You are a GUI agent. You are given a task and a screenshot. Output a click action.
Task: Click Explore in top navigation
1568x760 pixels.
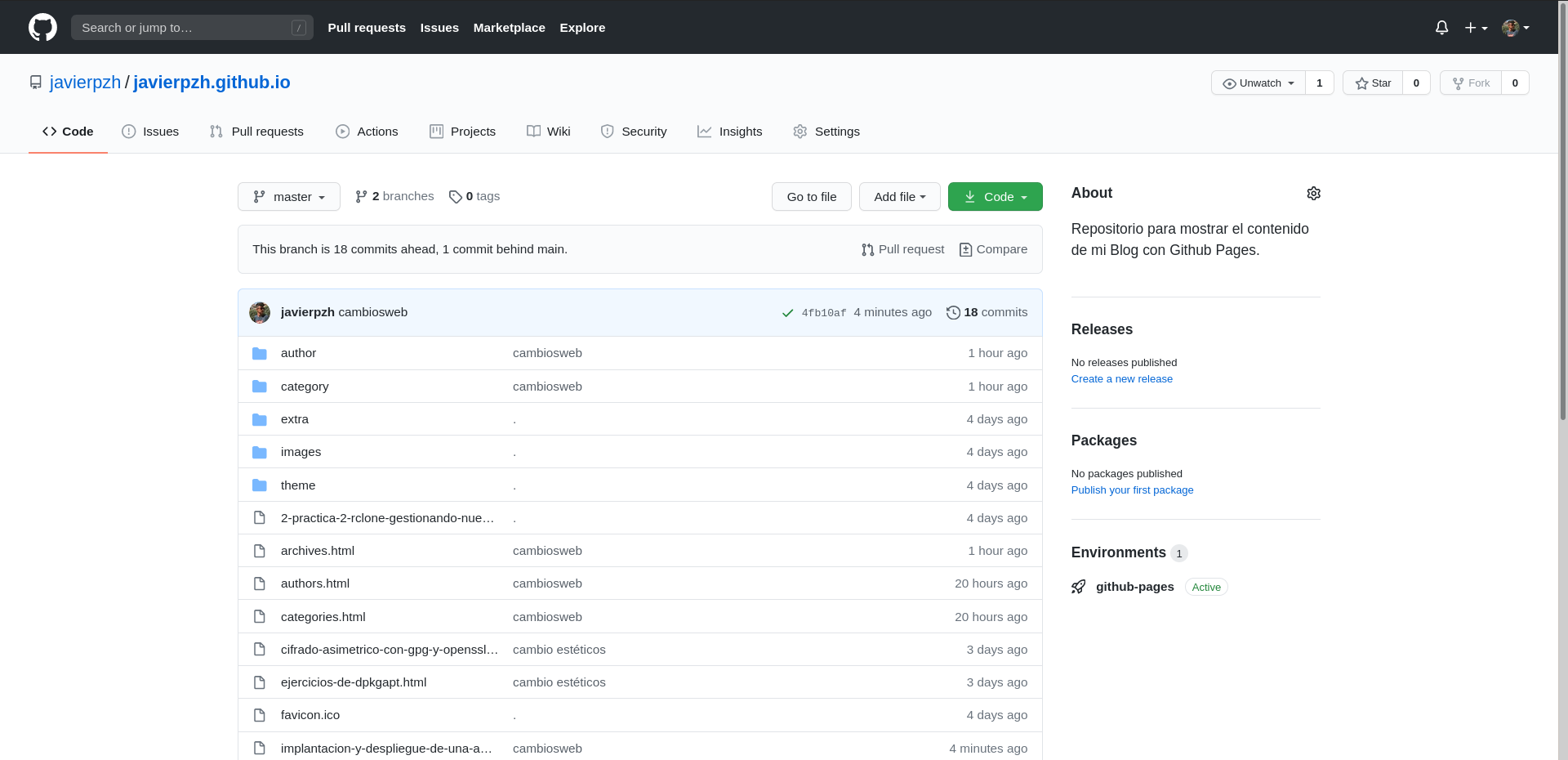point(582,28)
